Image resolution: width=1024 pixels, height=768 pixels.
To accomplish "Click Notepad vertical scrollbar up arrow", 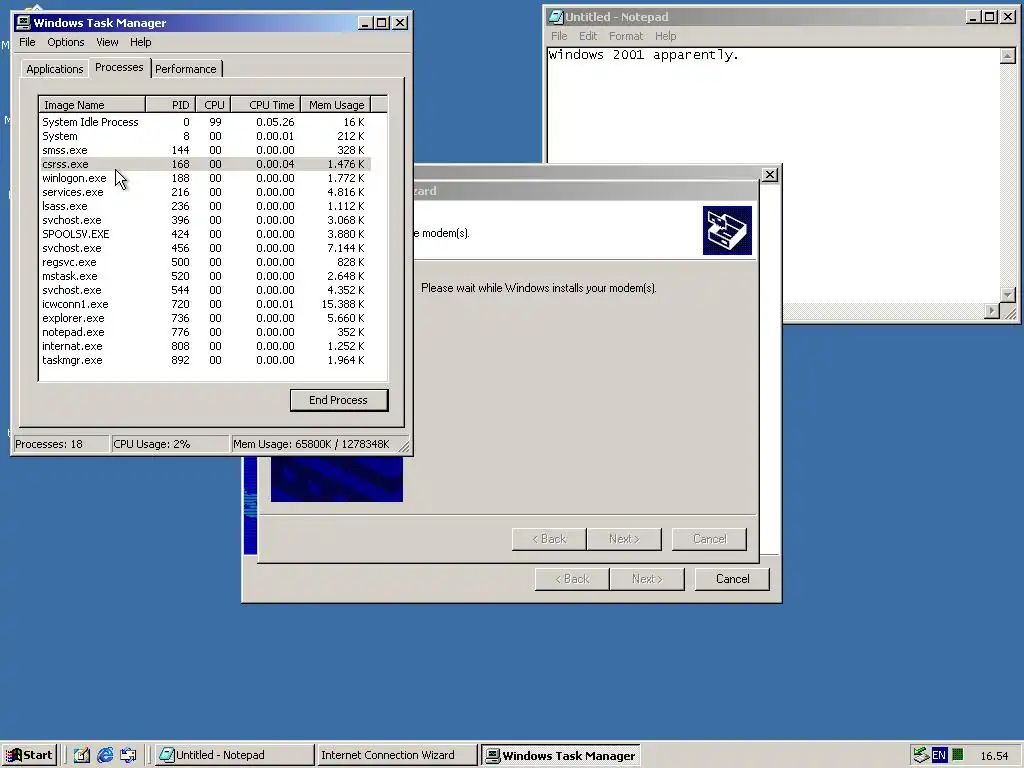I will 1008,56.
